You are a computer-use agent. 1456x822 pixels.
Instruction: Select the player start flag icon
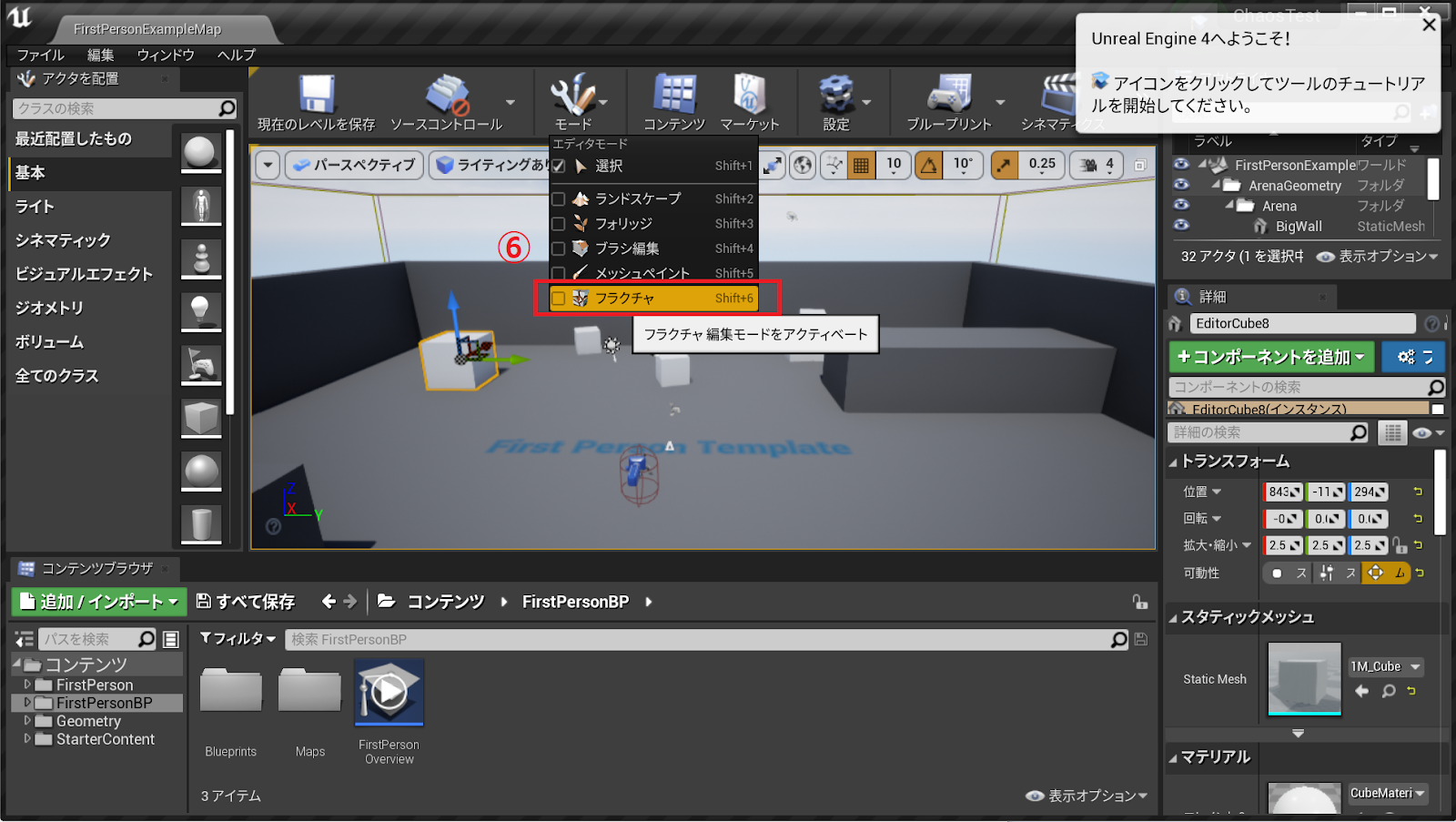[201, 364]
